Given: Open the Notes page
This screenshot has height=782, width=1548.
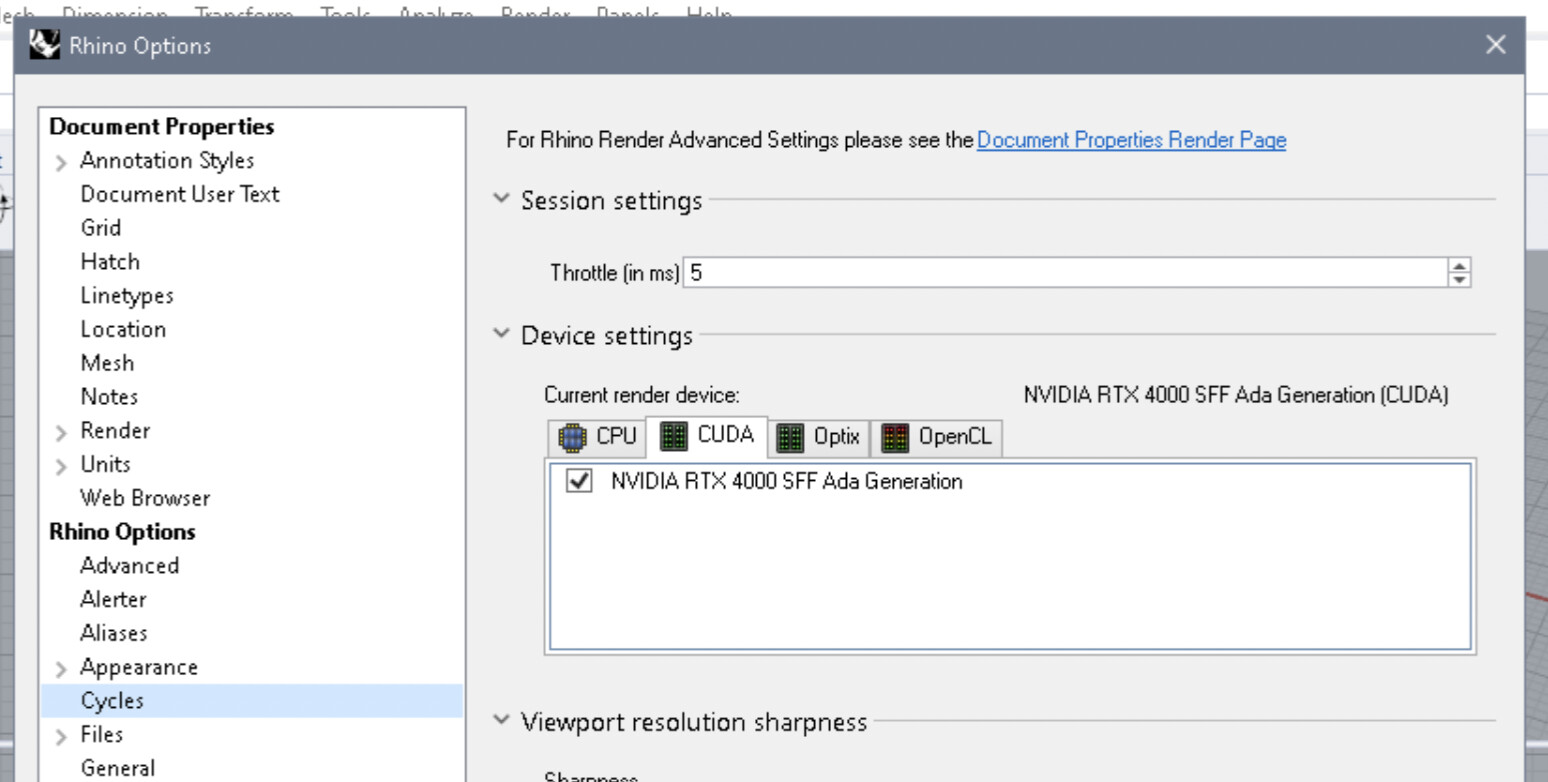Looking at the screenshot, I should point(109,397).
